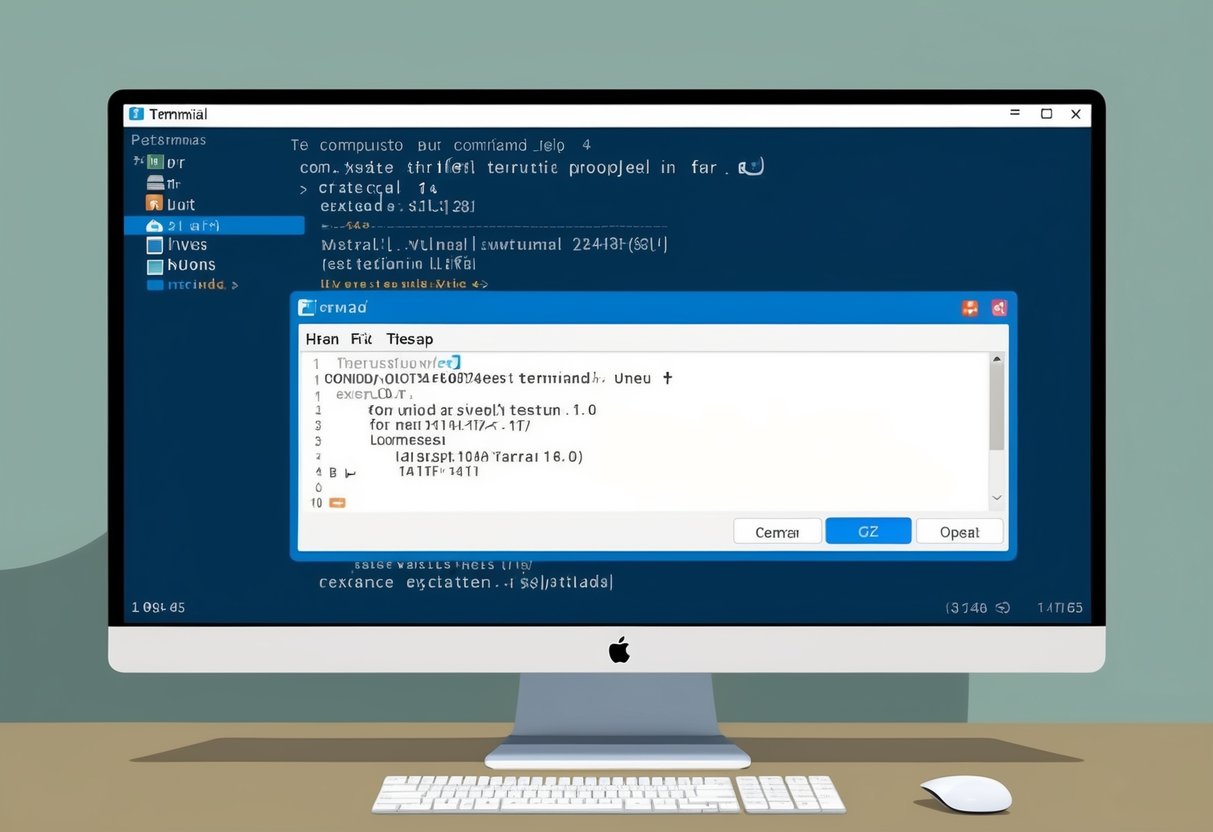
Task: Collapse the dialog scrollbar down chevron
Action: 996,496
